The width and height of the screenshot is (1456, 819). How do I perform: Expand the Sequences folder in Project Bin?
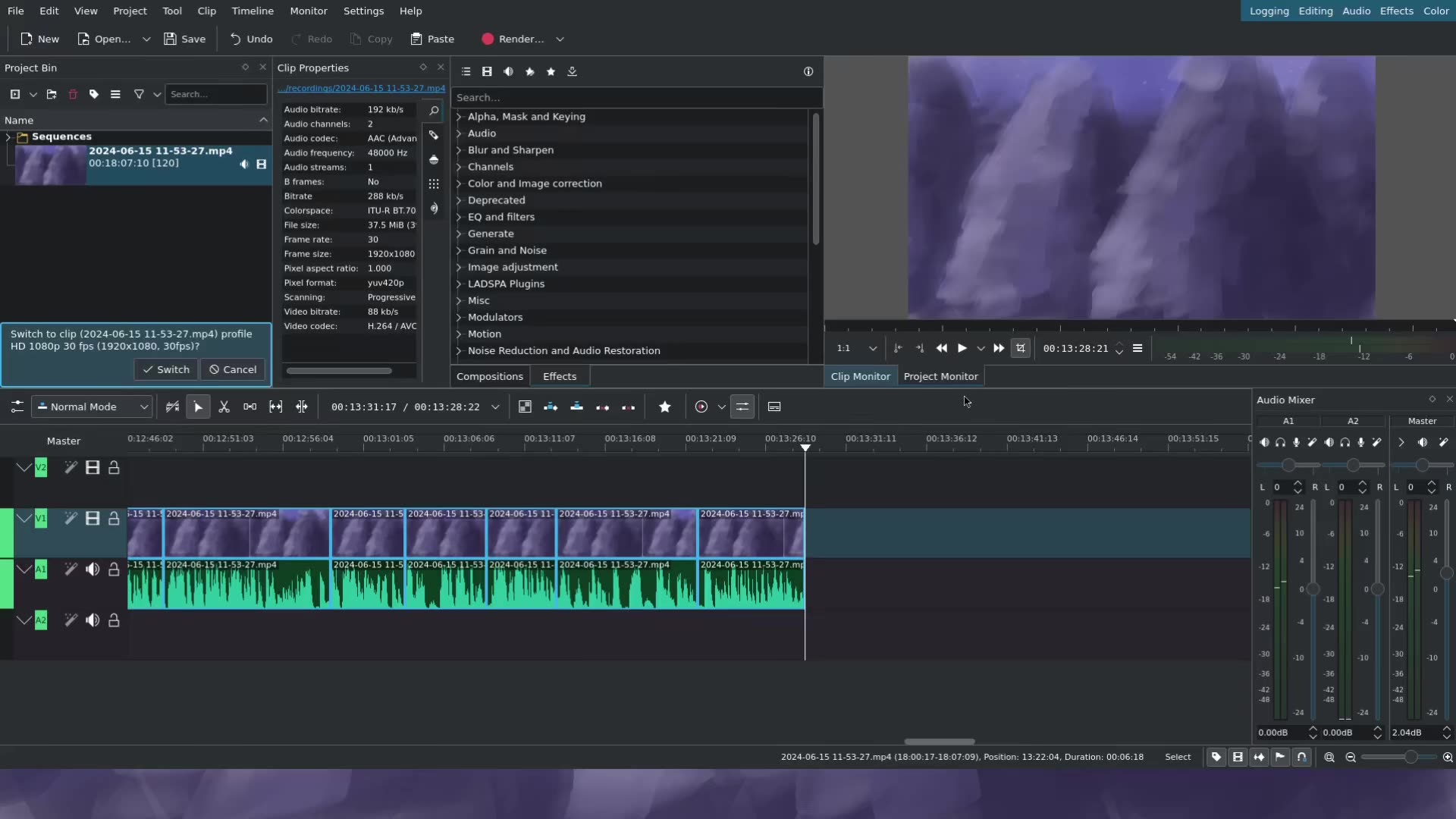[8, 137]
